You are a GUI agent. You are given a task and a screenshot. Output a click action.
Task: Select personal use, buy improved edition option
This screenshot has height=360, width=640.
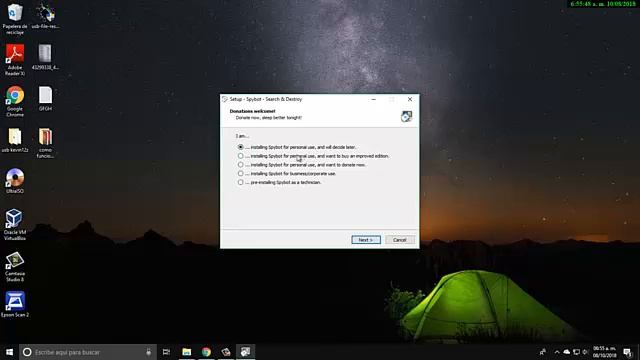313,156
